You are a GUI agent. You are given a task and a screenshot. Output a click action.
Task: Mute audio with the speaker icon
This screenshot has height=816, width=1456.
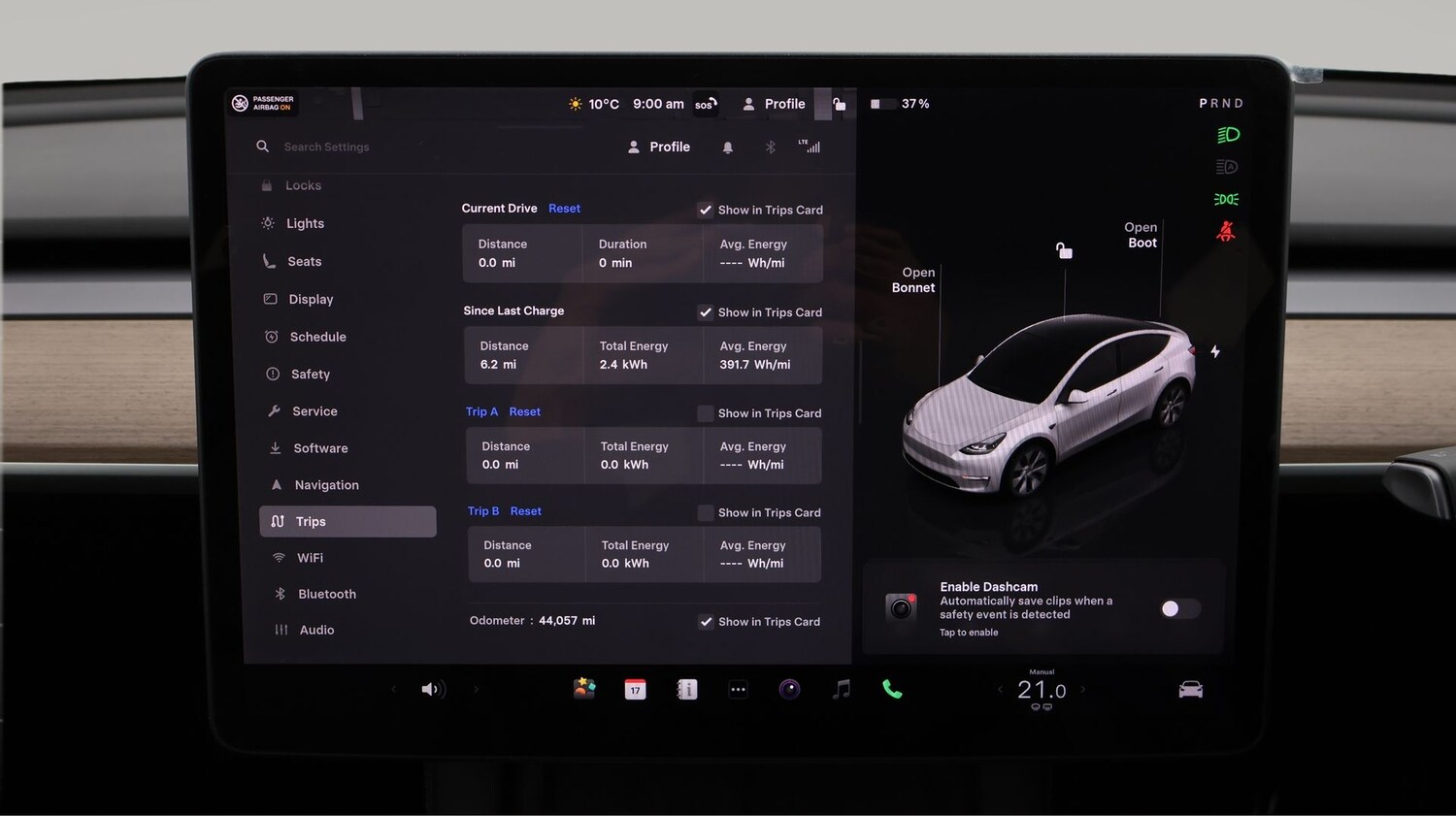click(x=431, y=689)
